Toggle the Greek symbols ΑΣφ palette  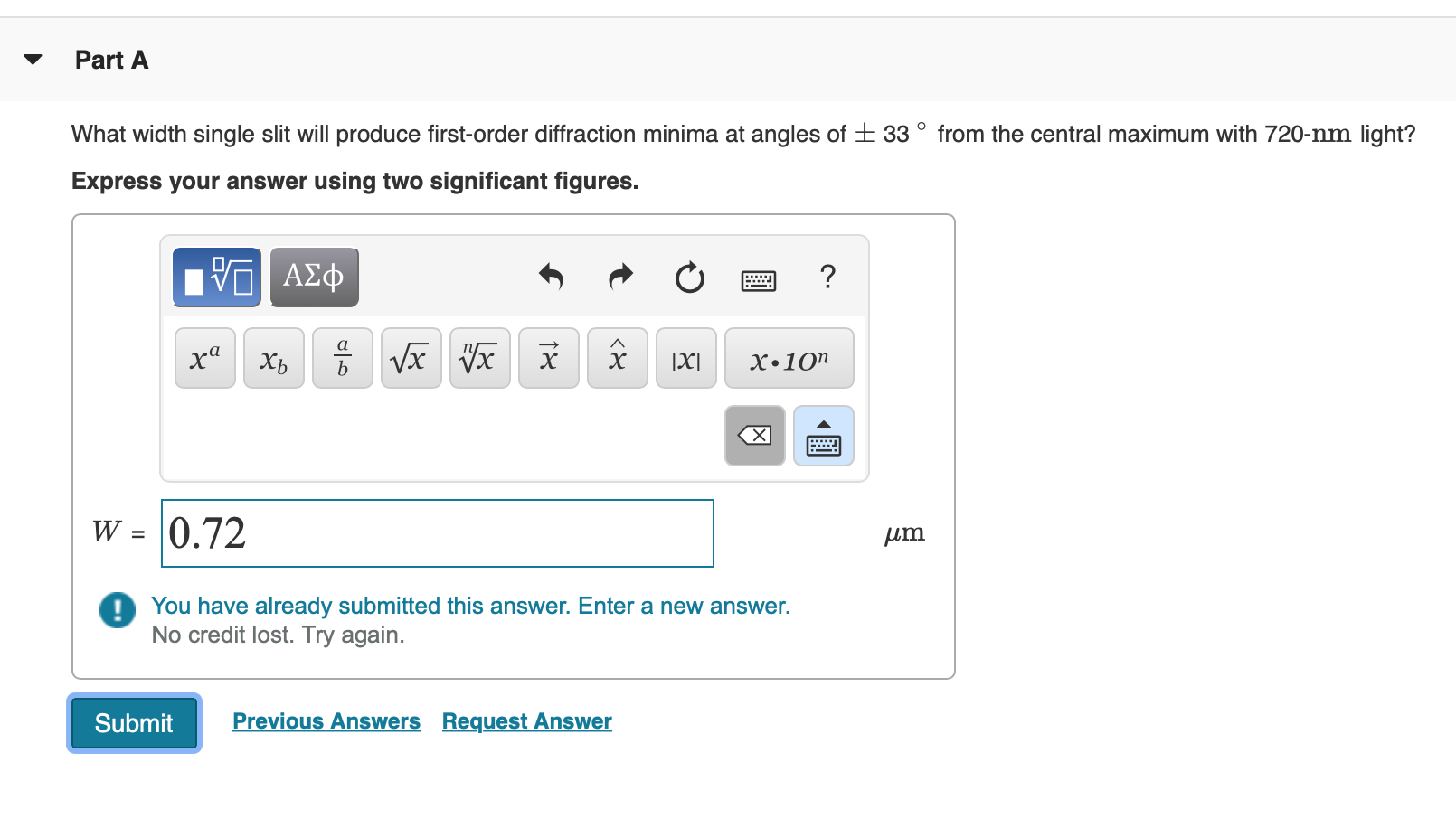coord(314,277)
